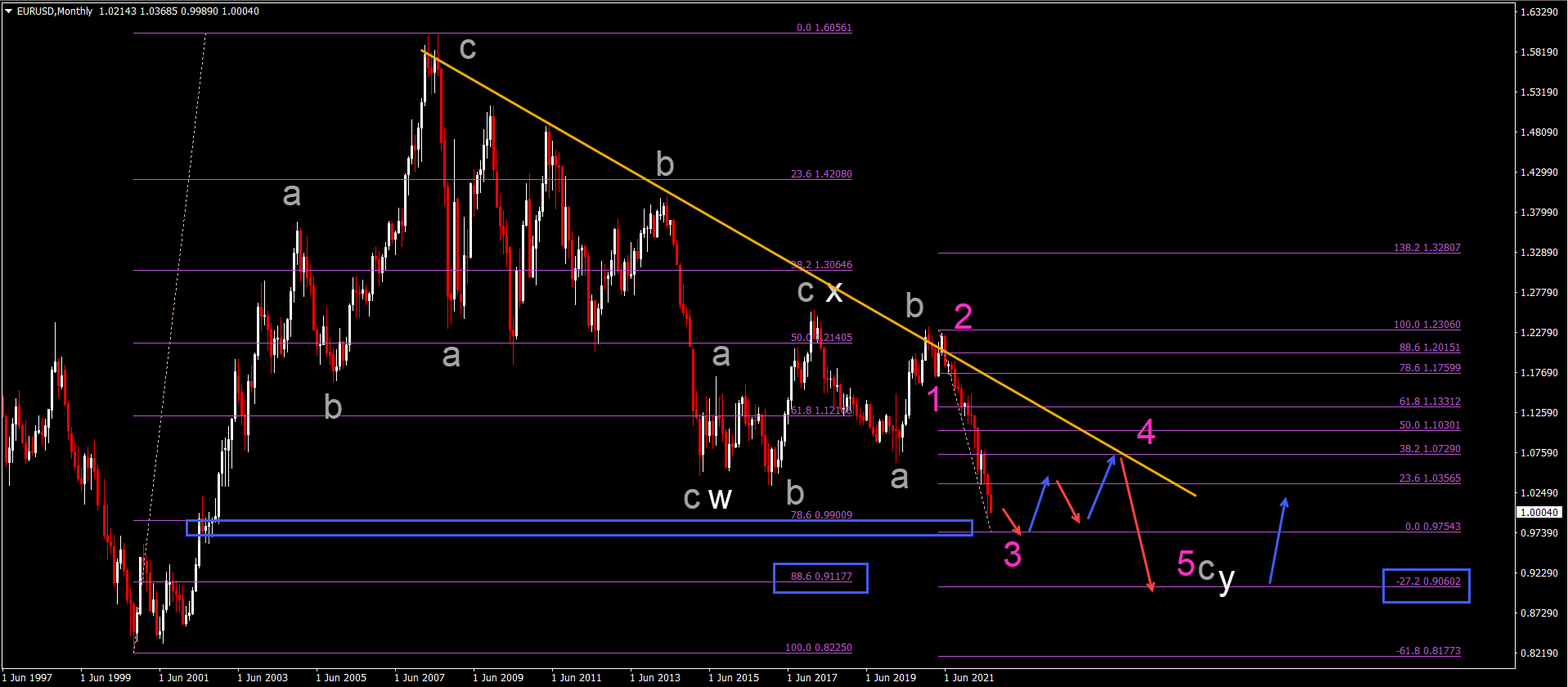This screenshot has height=687, width=1568.
Task: Select the white x wave label
Action: (x=833, y=291)
